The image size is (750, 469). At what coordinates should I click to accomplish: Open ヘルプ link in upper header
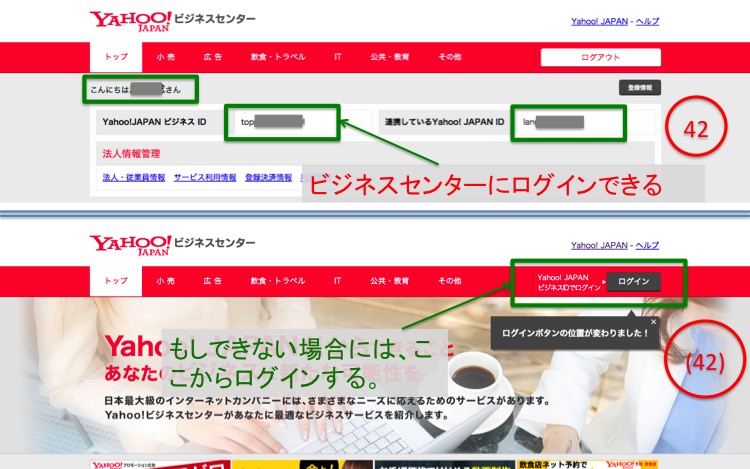(x=647, y=22)
